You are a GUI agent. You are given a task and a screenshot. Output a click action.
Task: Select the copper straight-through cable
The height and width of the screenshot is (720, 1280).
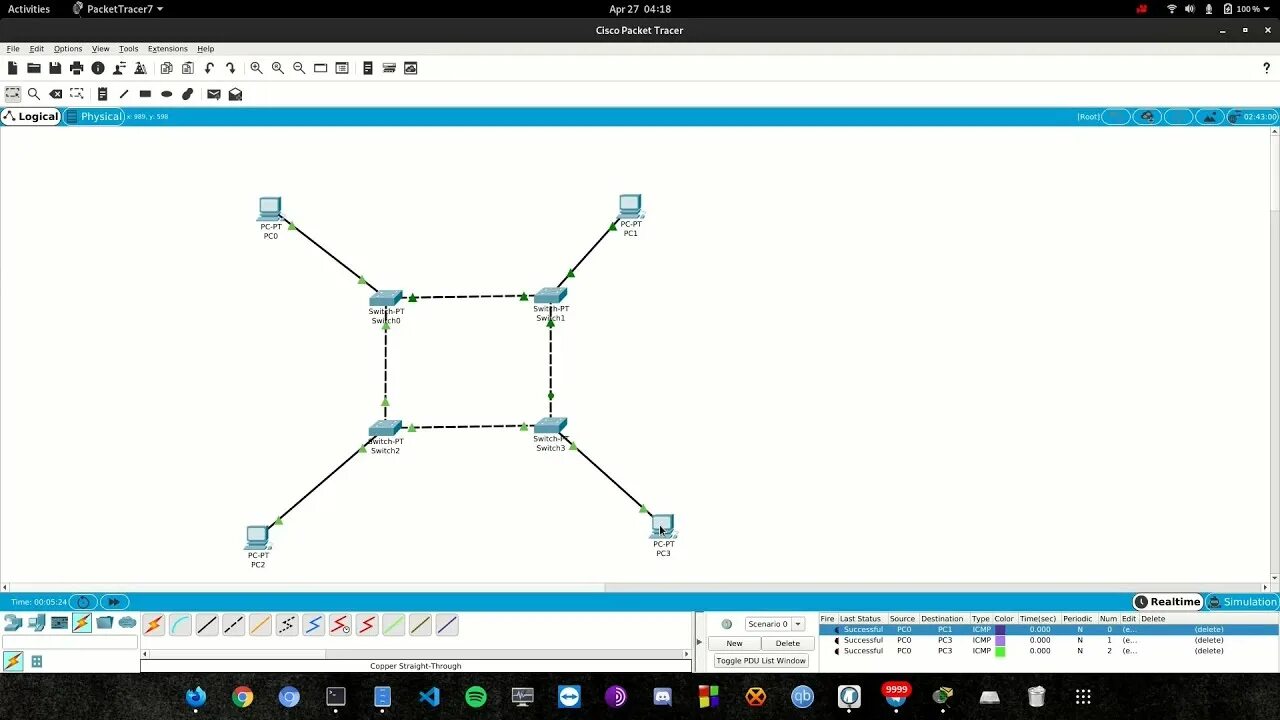(x=207, y=625)
